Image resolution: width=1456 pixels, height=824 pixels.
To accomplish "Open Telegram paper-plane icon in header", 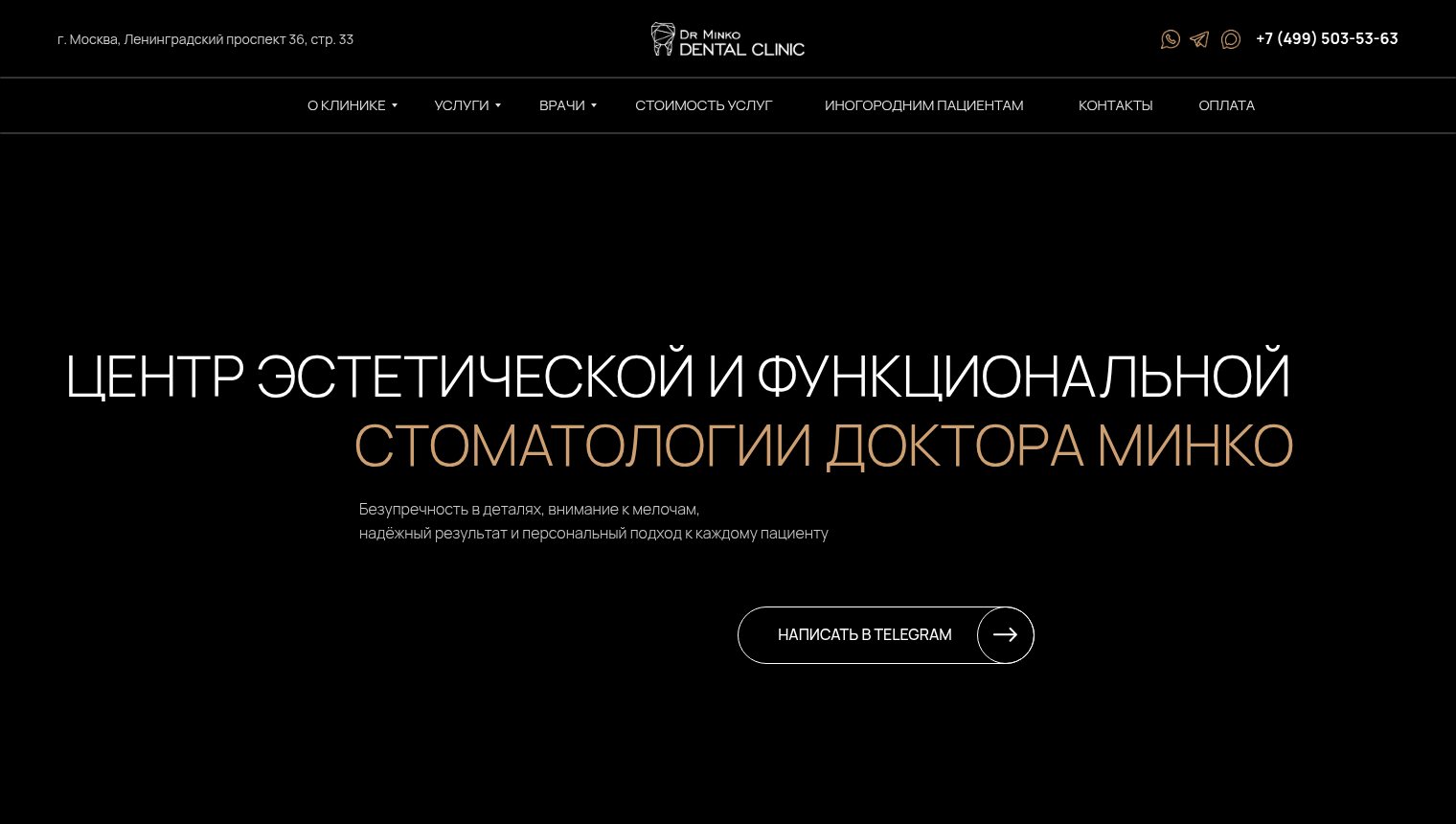I will pos(1199,39).
